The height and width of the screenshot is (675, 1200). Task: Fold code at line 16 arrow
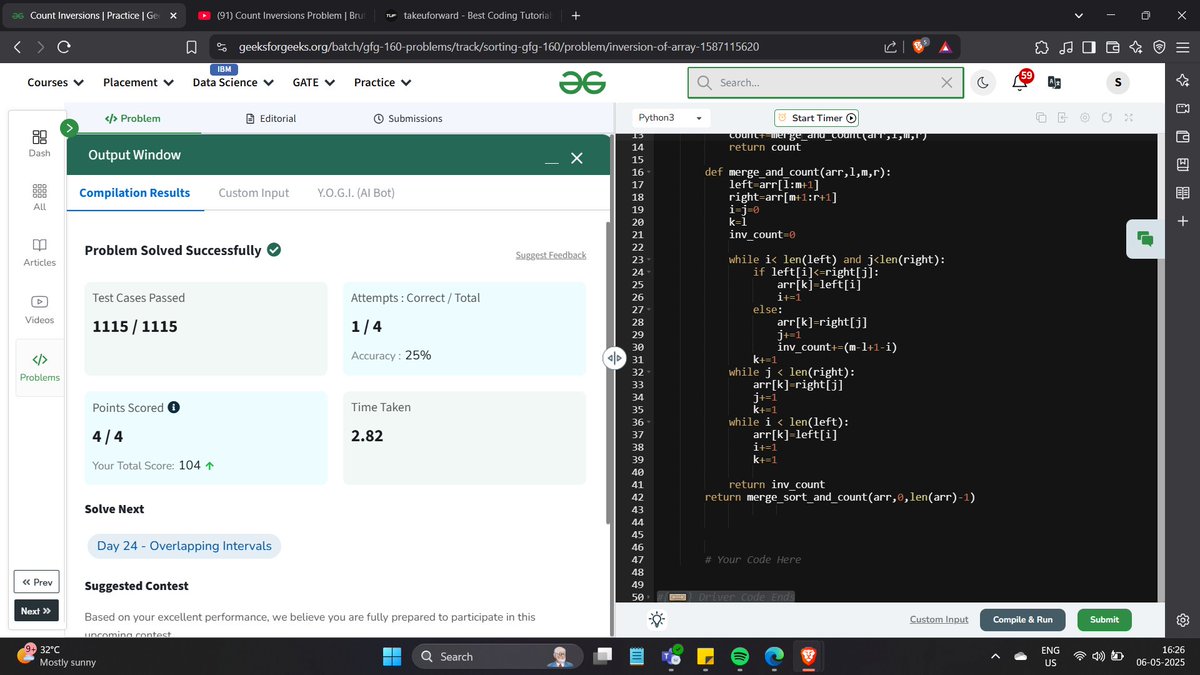(651, 172)
